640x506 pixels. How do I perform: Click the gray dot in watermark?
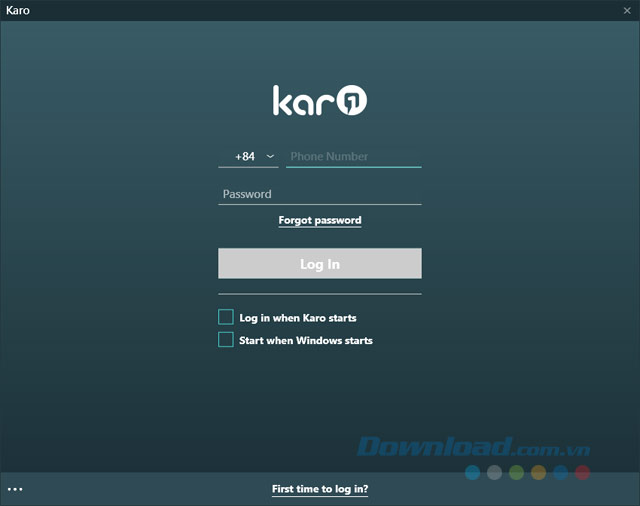pyautogui.click(x=494, y=472)
